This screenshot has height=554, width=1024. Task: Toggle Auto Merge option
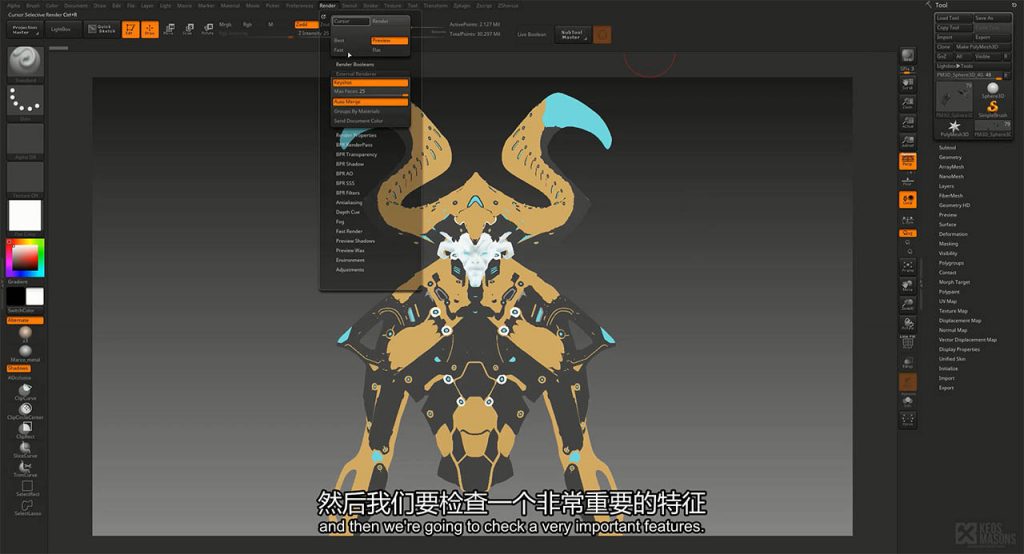pyautogui.click(x=370, y=102)
